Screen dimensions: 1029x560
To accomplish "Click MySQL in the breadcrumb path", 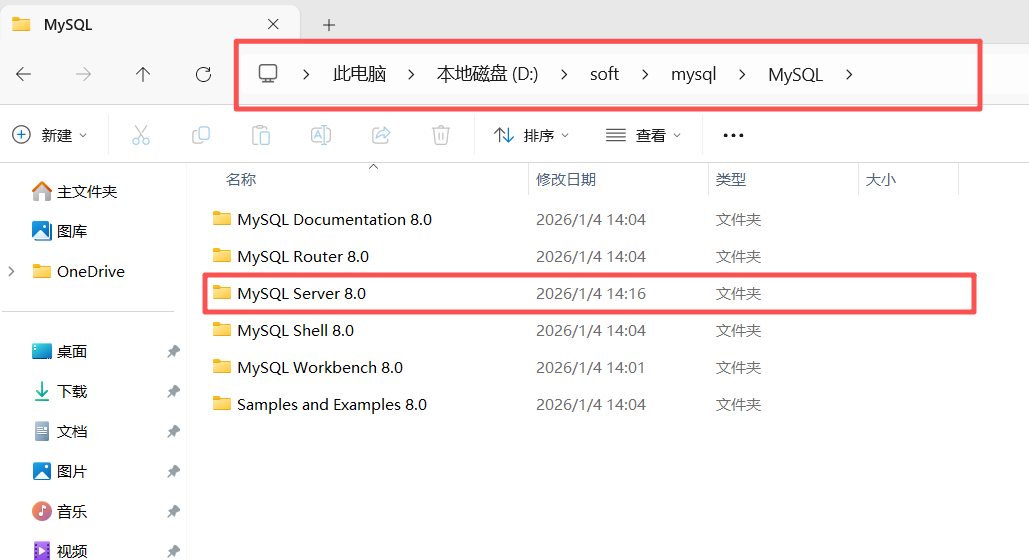I will [795, 74].
